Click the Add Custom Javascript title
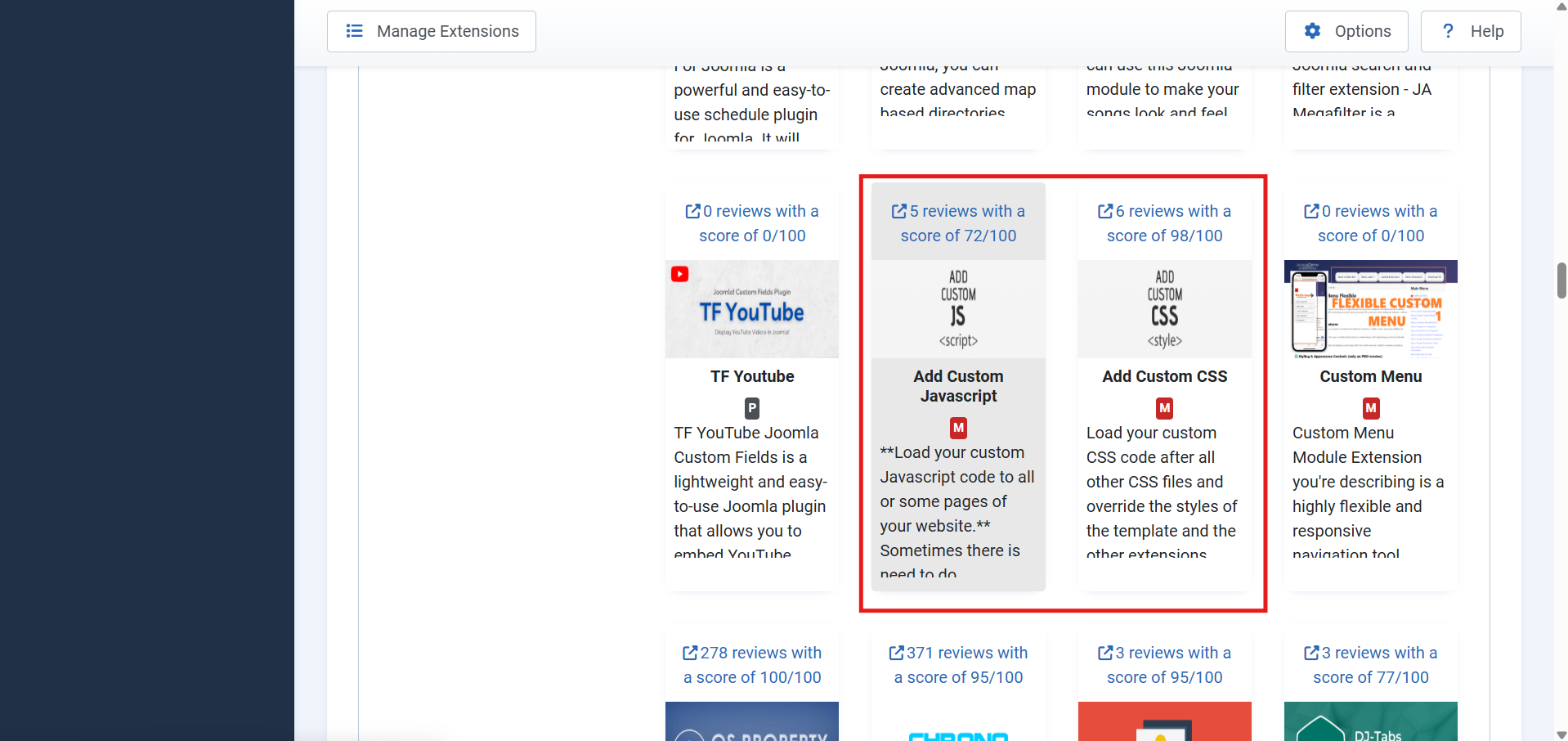The width and height of the screenshot is (1568, 741). pos(958,386)
